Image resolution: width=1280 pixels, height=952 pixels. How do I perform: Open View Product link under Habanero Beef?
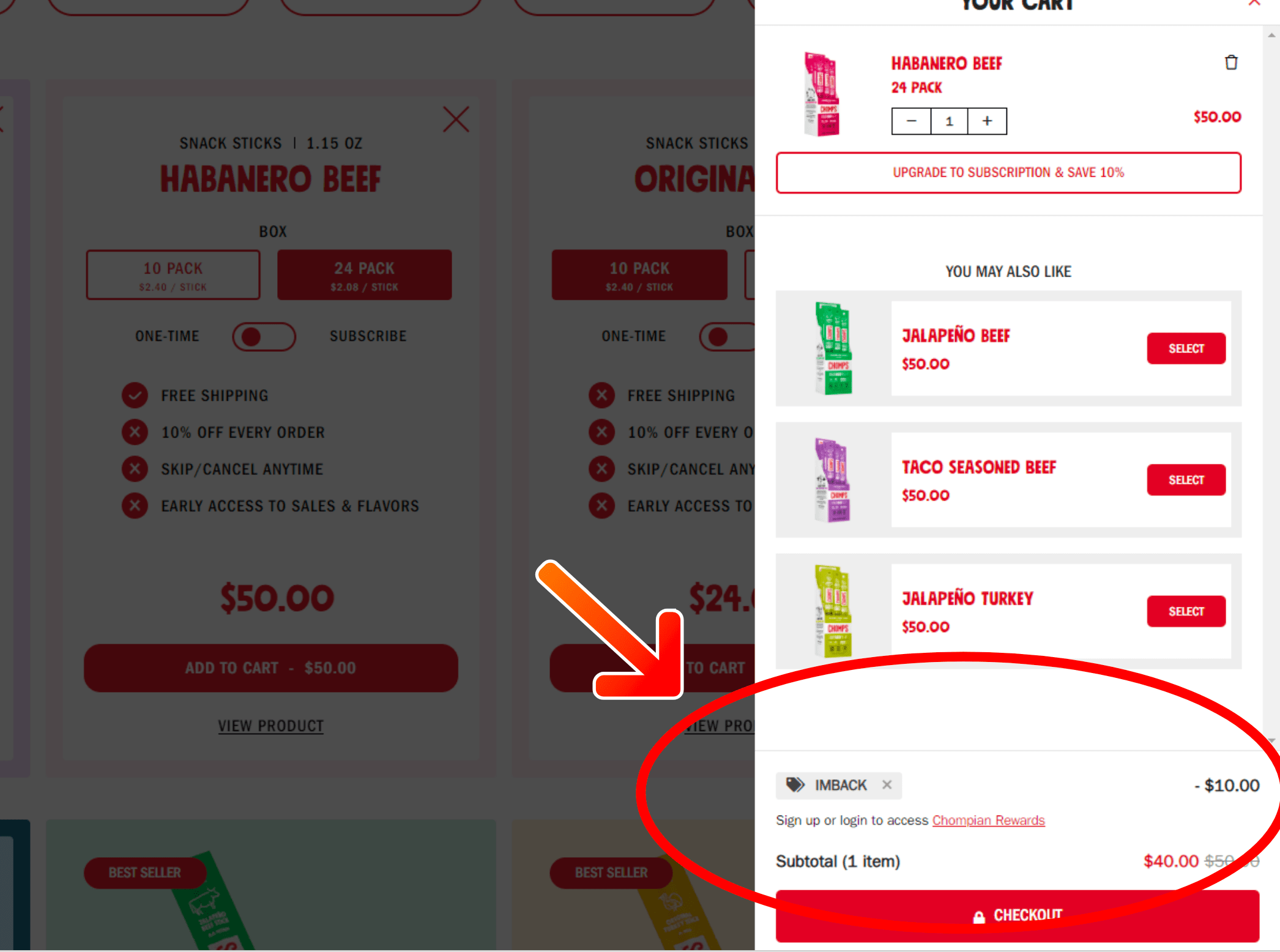point(271,726)
